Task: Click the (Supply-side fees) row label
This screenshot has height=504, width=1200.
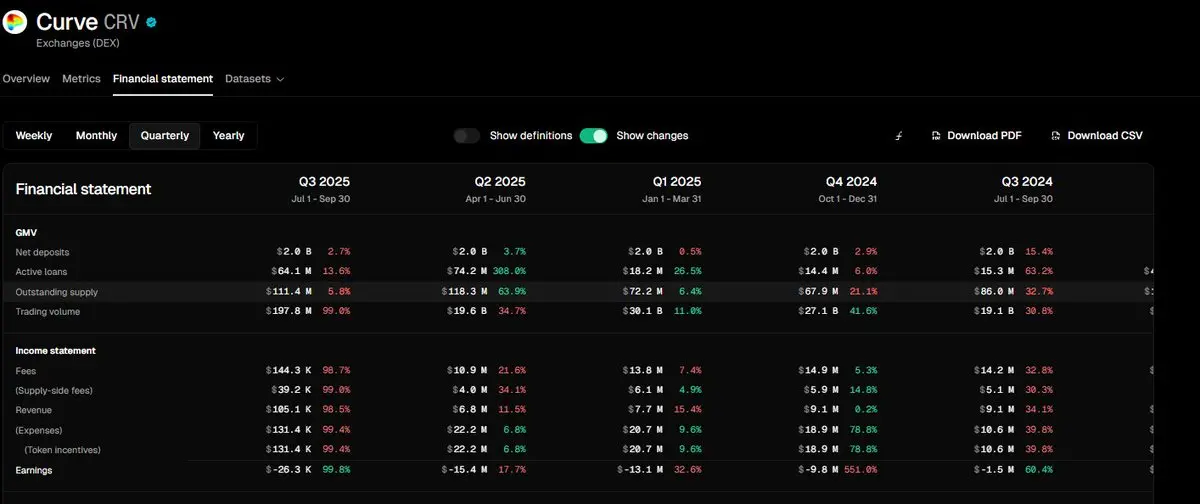Action: click(56, 390)
